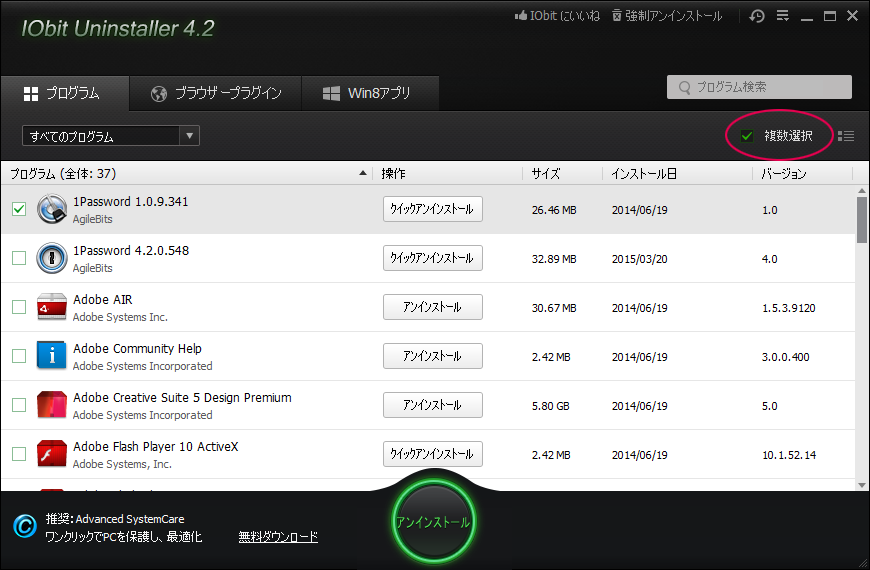Toggle the 複数選択 multi-select checkbox

[x=747, y=136]
